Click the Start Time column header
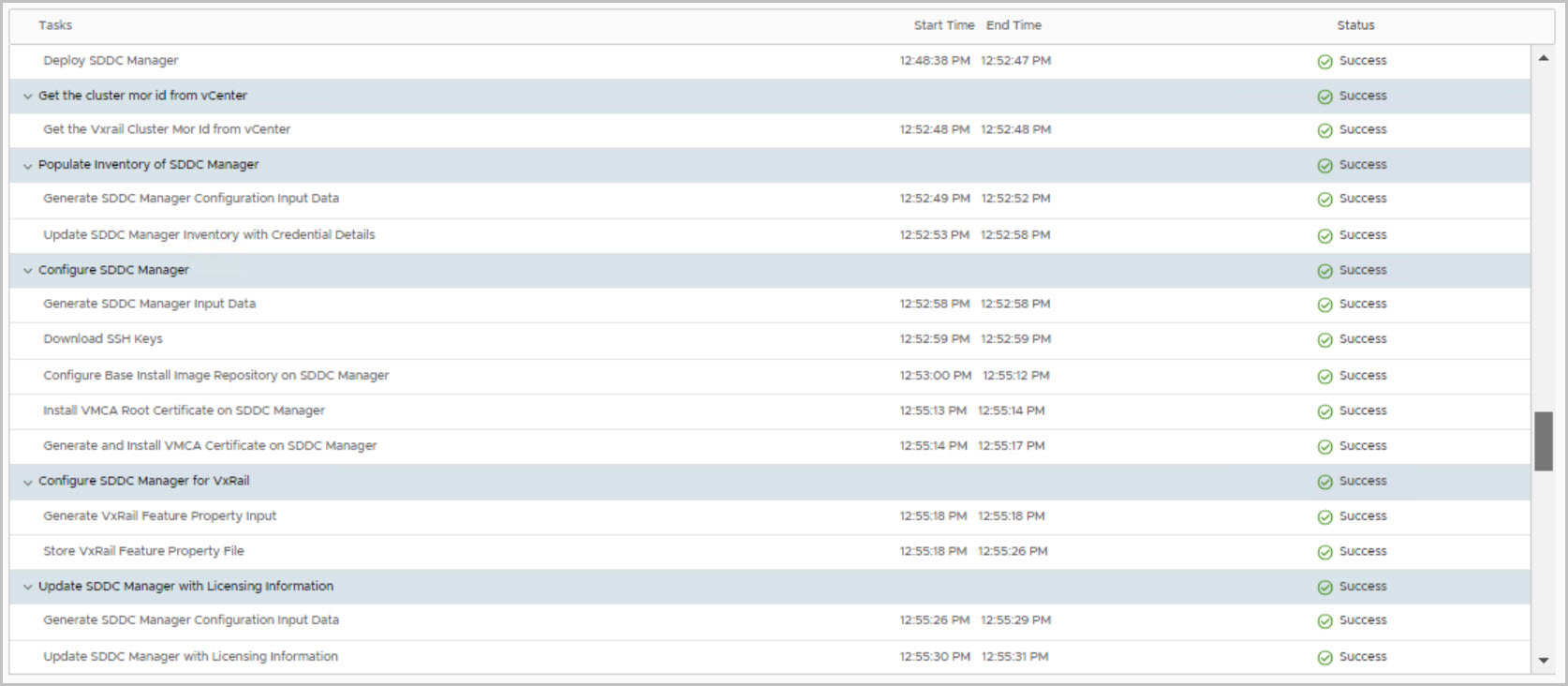The image size is (1568, 686). 943,25
